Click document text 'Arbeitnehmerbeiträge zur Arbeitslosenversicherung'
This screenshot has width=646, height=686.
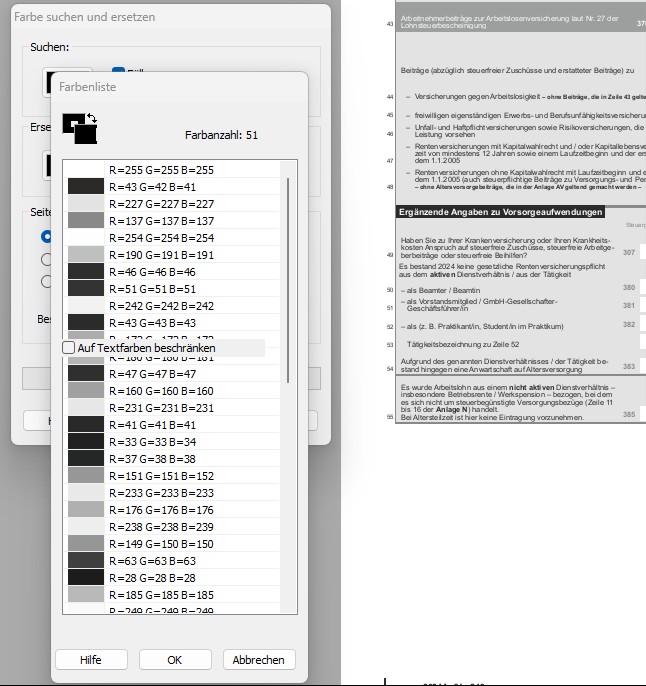485,18
